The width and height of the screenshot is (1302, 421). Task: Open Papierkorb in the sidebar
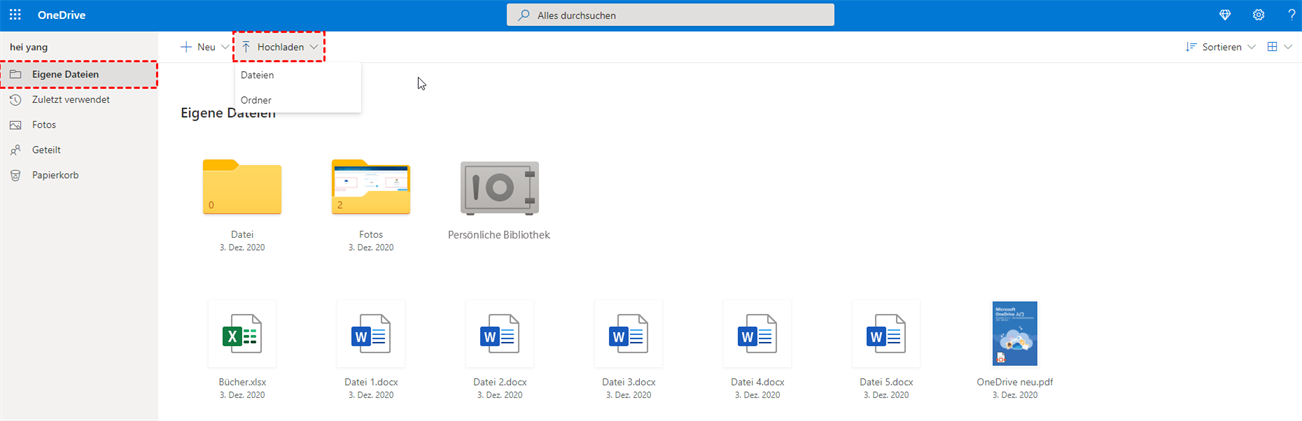[x=55, y=175]
